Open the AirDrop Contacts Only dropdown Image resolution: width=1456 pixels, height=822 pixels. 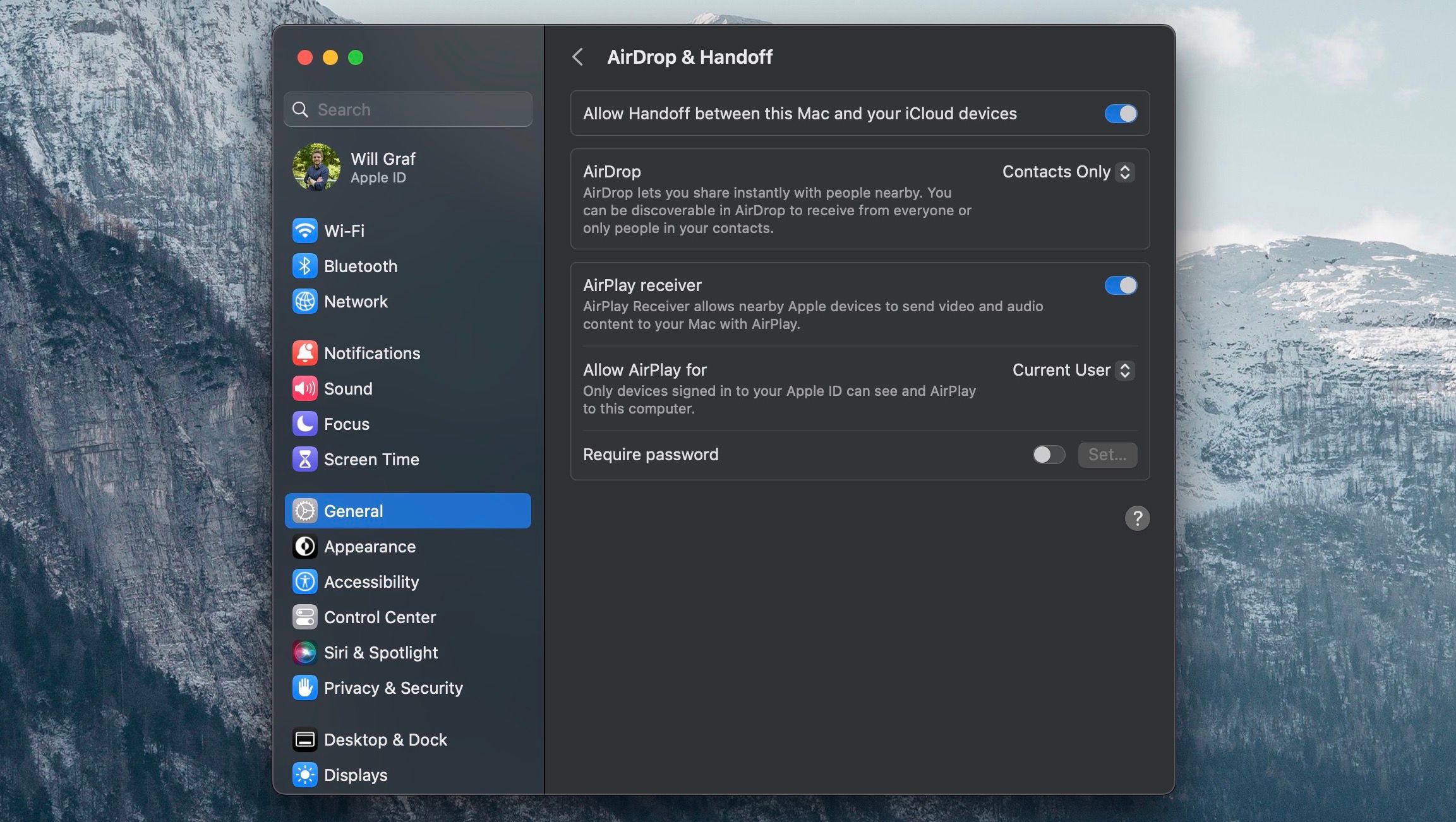coord(1068,172)
